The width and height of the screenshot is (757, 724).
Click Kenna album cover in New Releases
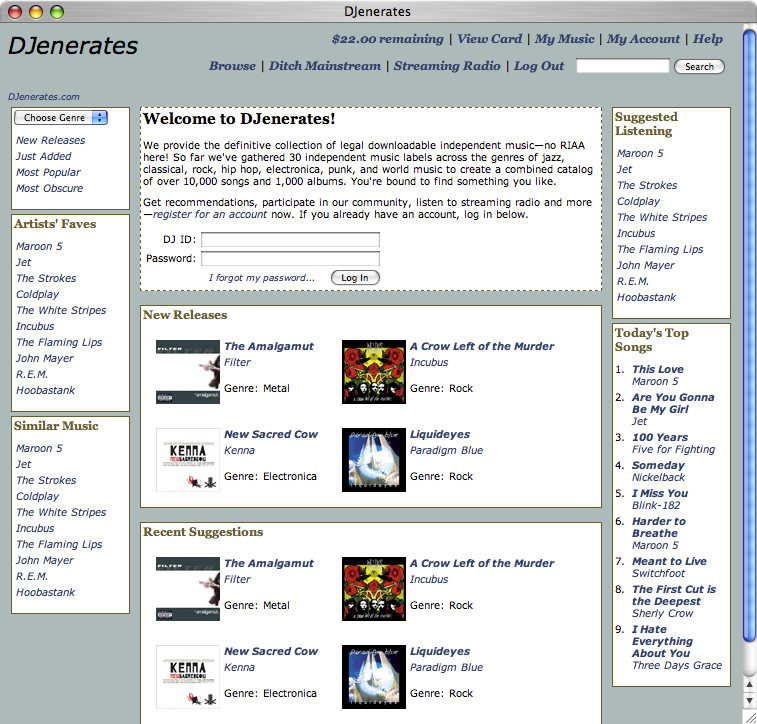[188, 460]
